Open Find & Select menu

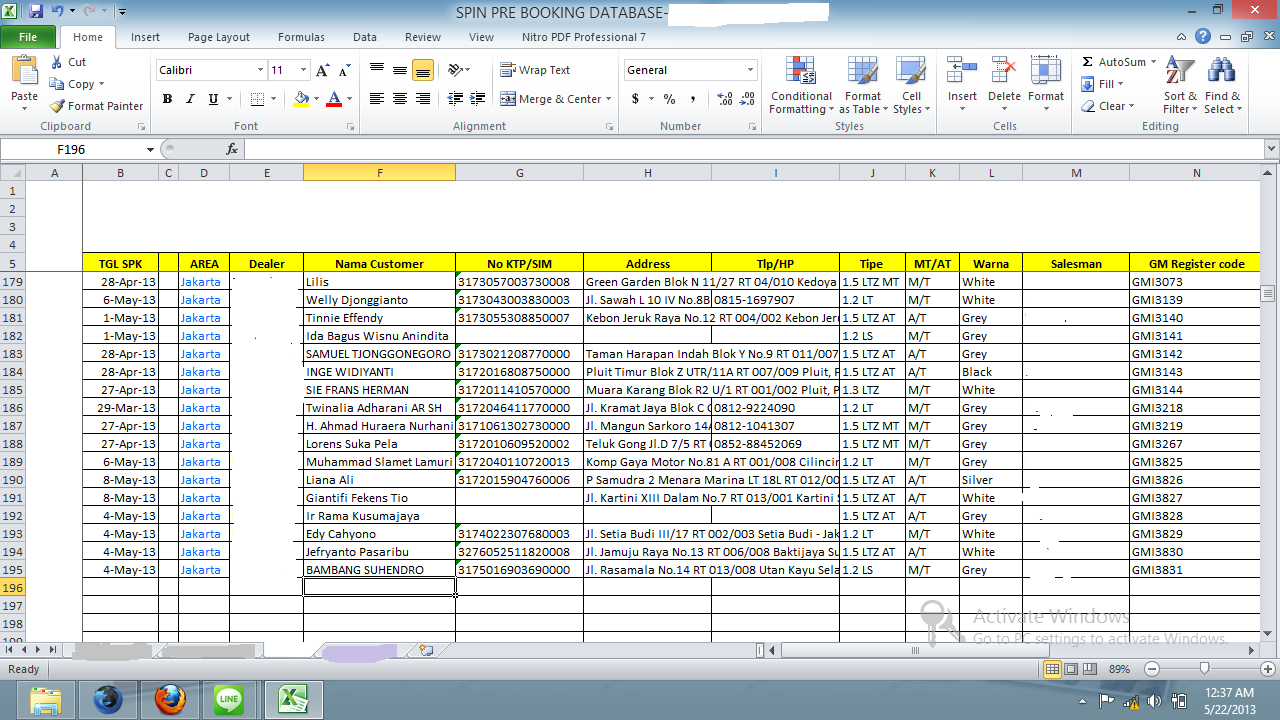coord(1222,86)
